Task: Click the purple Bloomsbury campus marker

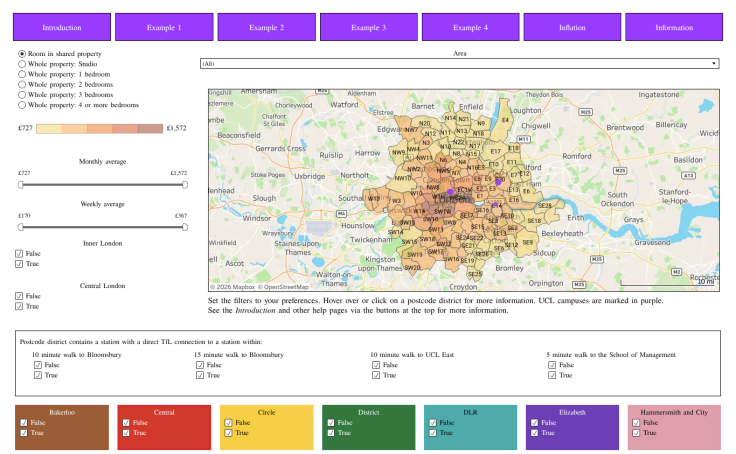Action: (450, 192)
